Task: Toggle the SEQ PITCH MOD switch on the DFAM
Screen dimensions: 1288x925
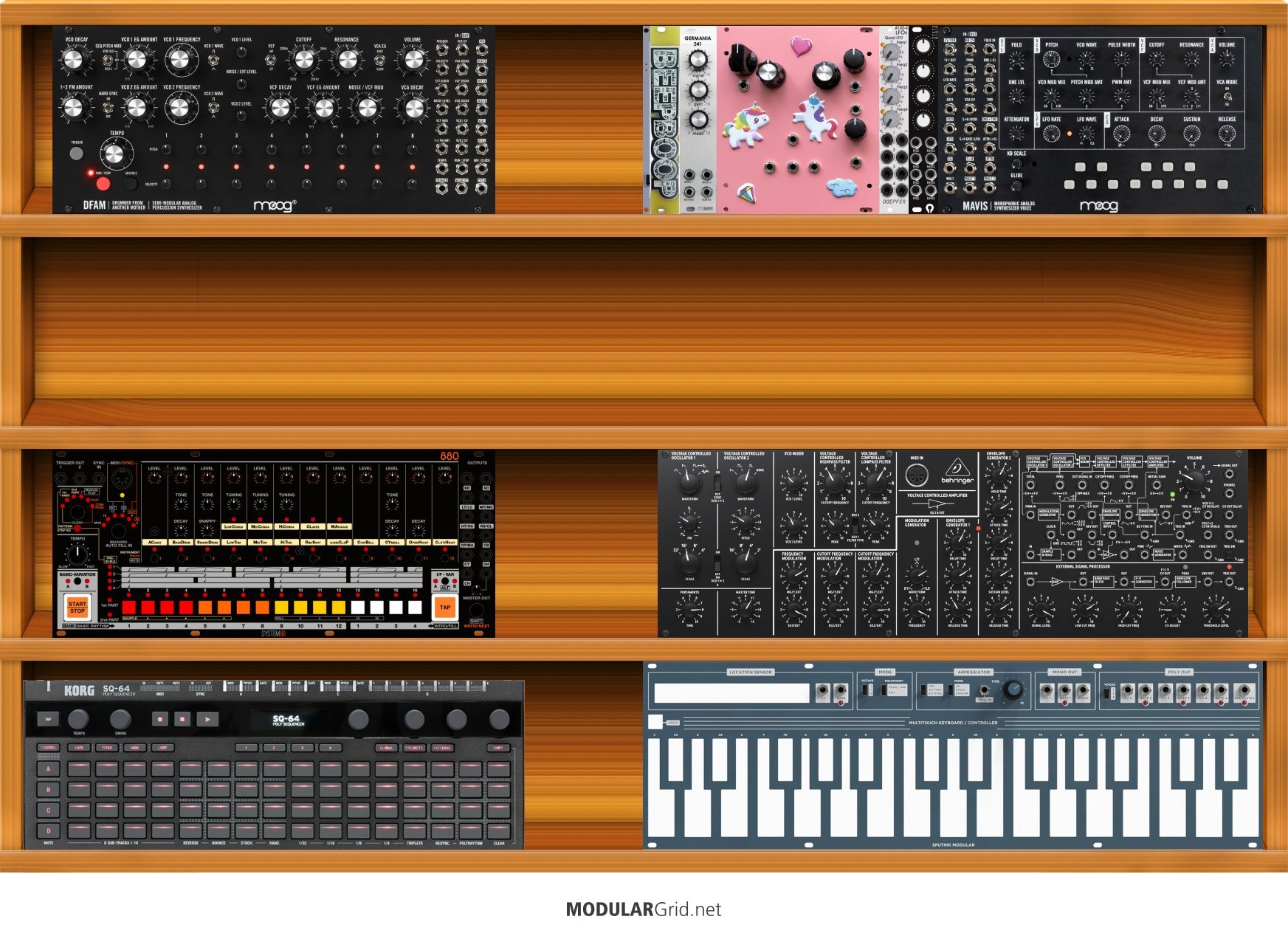Action: pos(108,61)
